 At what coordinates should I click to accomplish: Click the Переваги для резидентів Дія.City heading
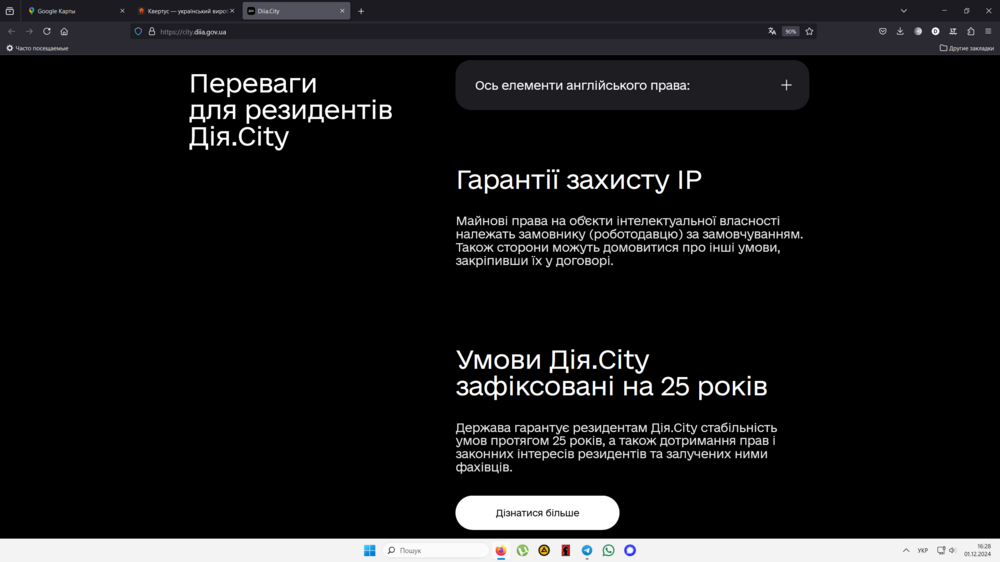pos(290,110)
